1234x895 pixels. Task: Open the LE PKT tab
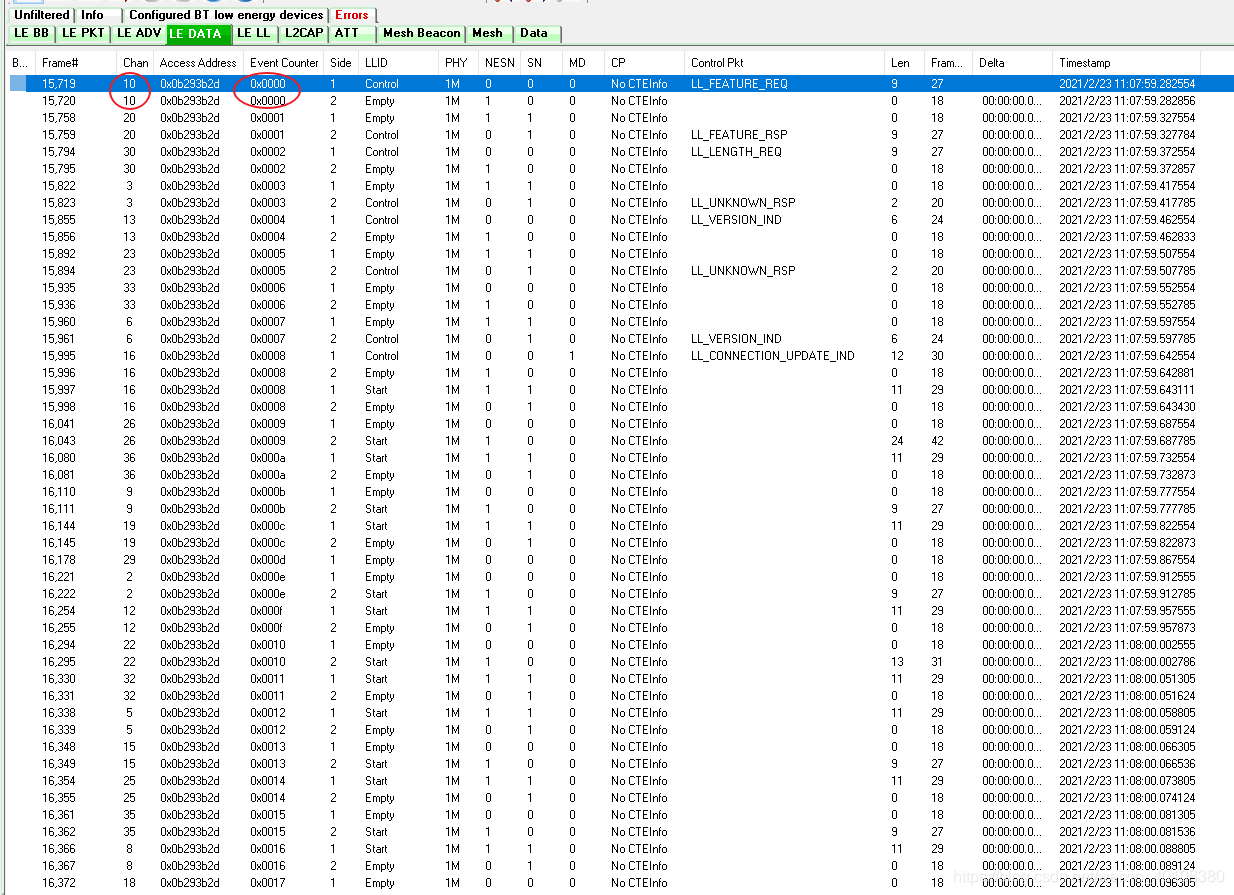[x=83, y=33]
